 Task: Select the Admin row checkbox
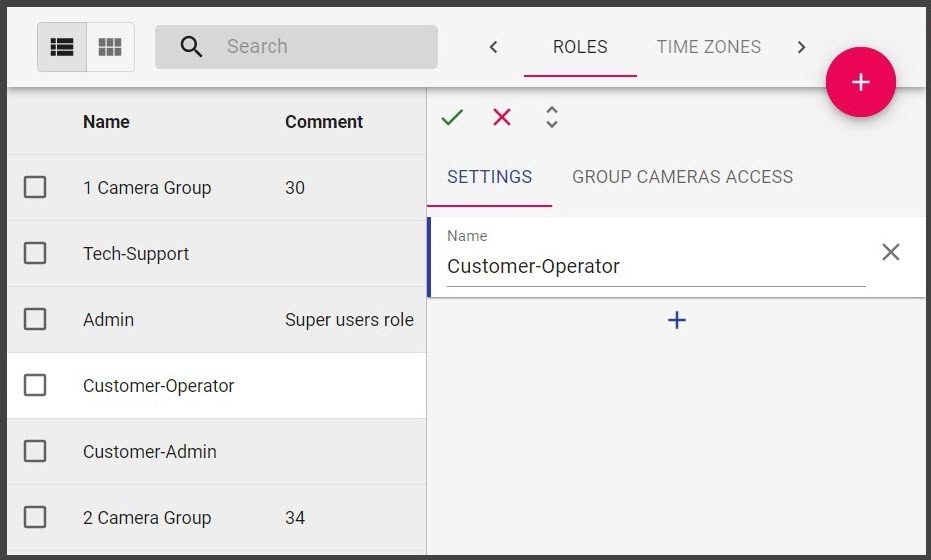click(x=35, y=319)
